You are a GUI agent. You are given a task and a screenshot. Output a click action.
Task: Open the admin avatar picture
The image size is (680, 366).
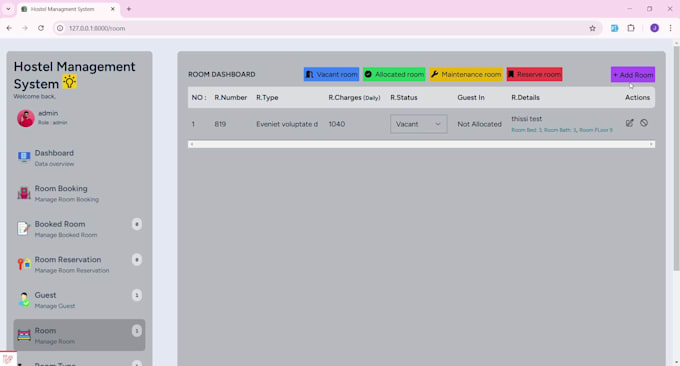pos(26,118)
